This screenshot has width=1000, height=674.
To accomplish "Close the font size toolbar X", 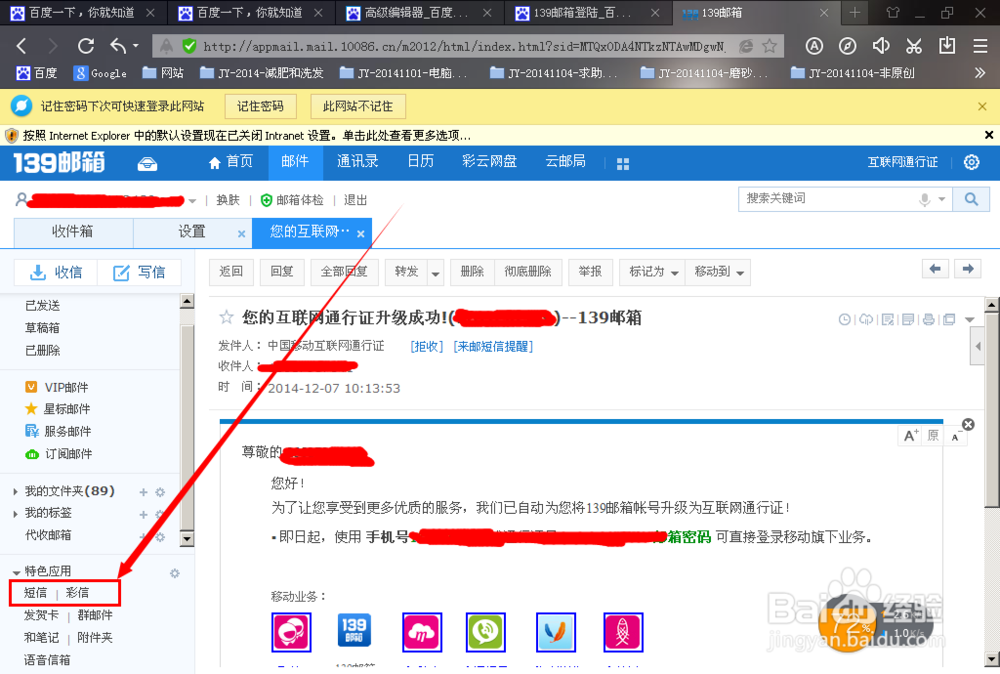I will (968, 424).
